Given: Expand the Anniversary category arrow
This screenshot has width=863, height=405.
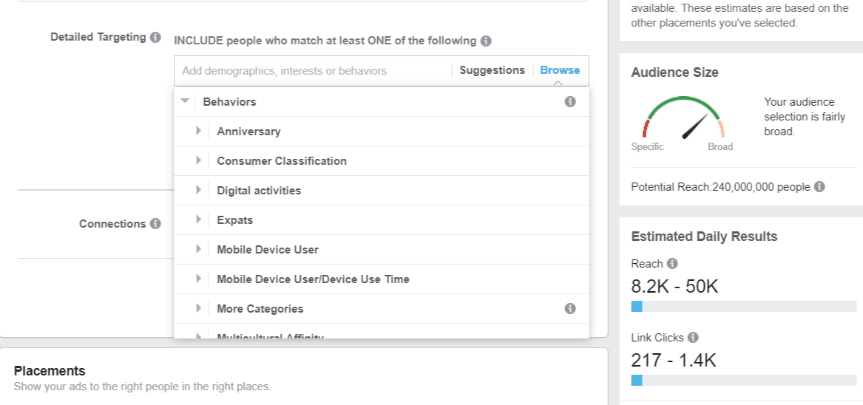Looking at the screenshot, I should [x=199, y=131].
